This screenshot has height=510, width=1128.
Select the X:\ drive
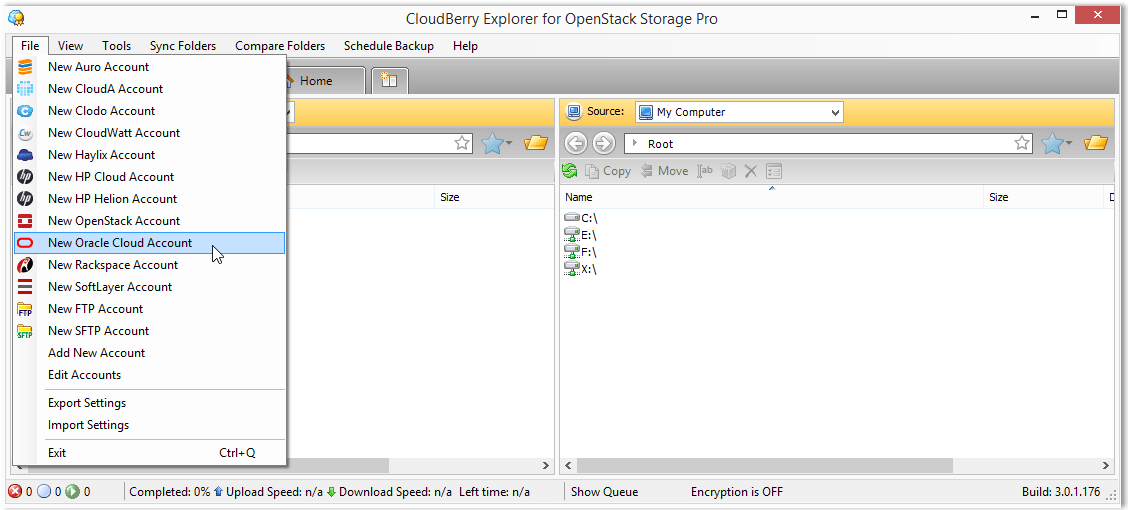coord(581,269)
